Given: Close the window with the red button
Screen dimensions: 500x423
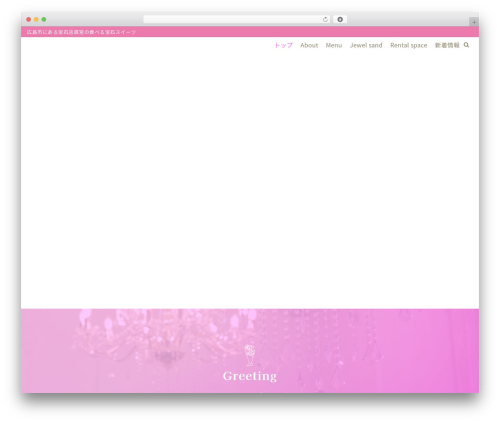Looking at the screenshot, I should click(29, 20).
